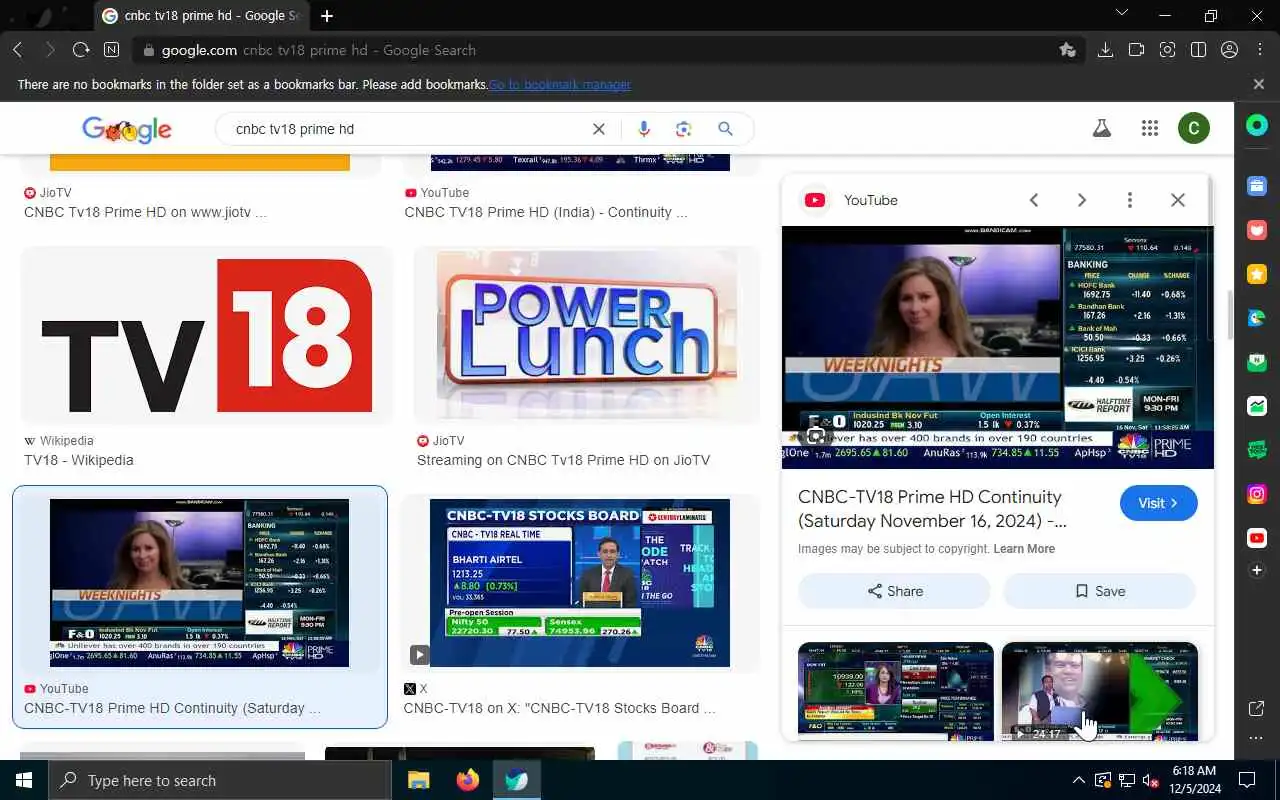Click the Share button
1280x800 pixels.
click(x=894, y=591)
